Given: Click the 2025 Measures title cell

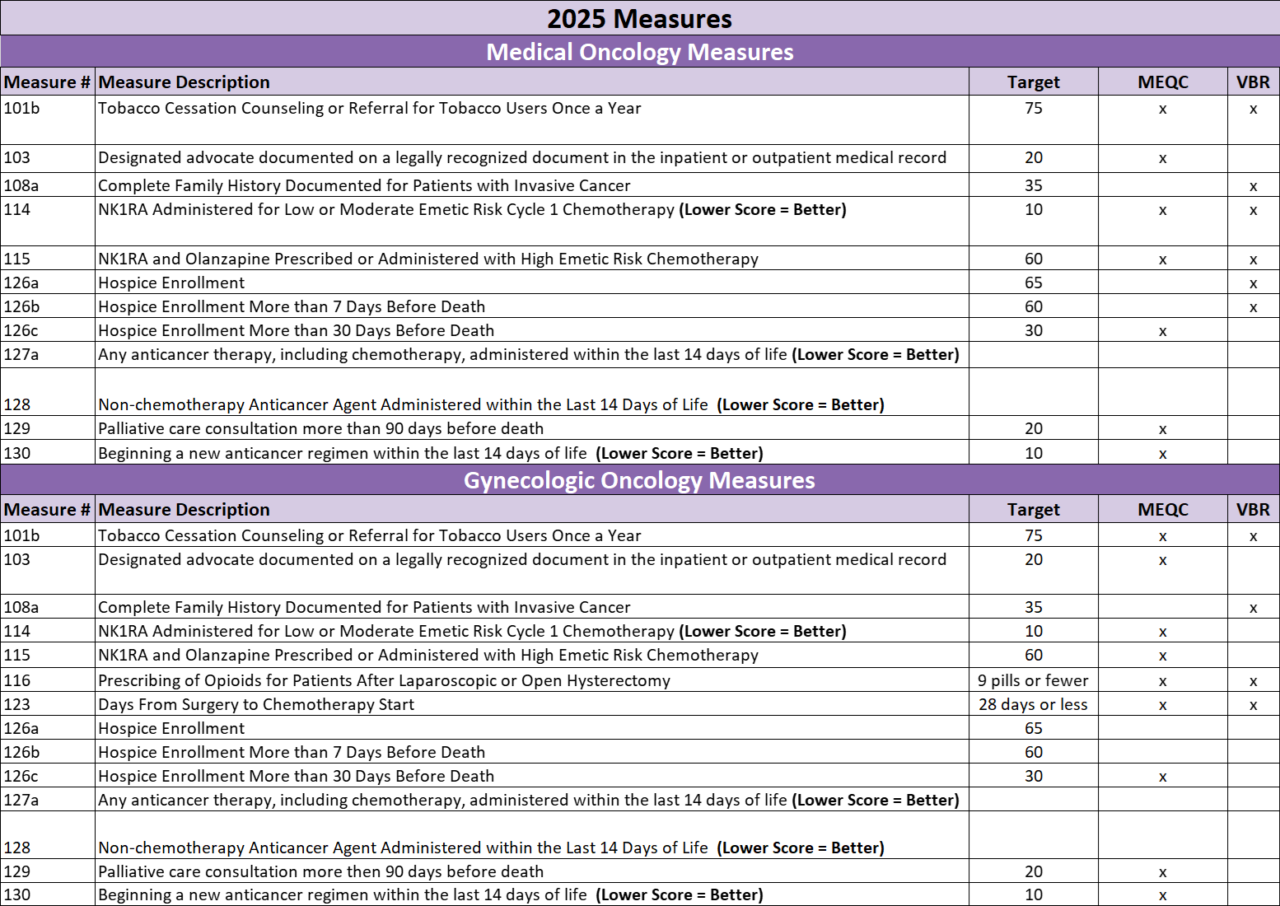Looking at the screenshot, I should coord(639,18).
